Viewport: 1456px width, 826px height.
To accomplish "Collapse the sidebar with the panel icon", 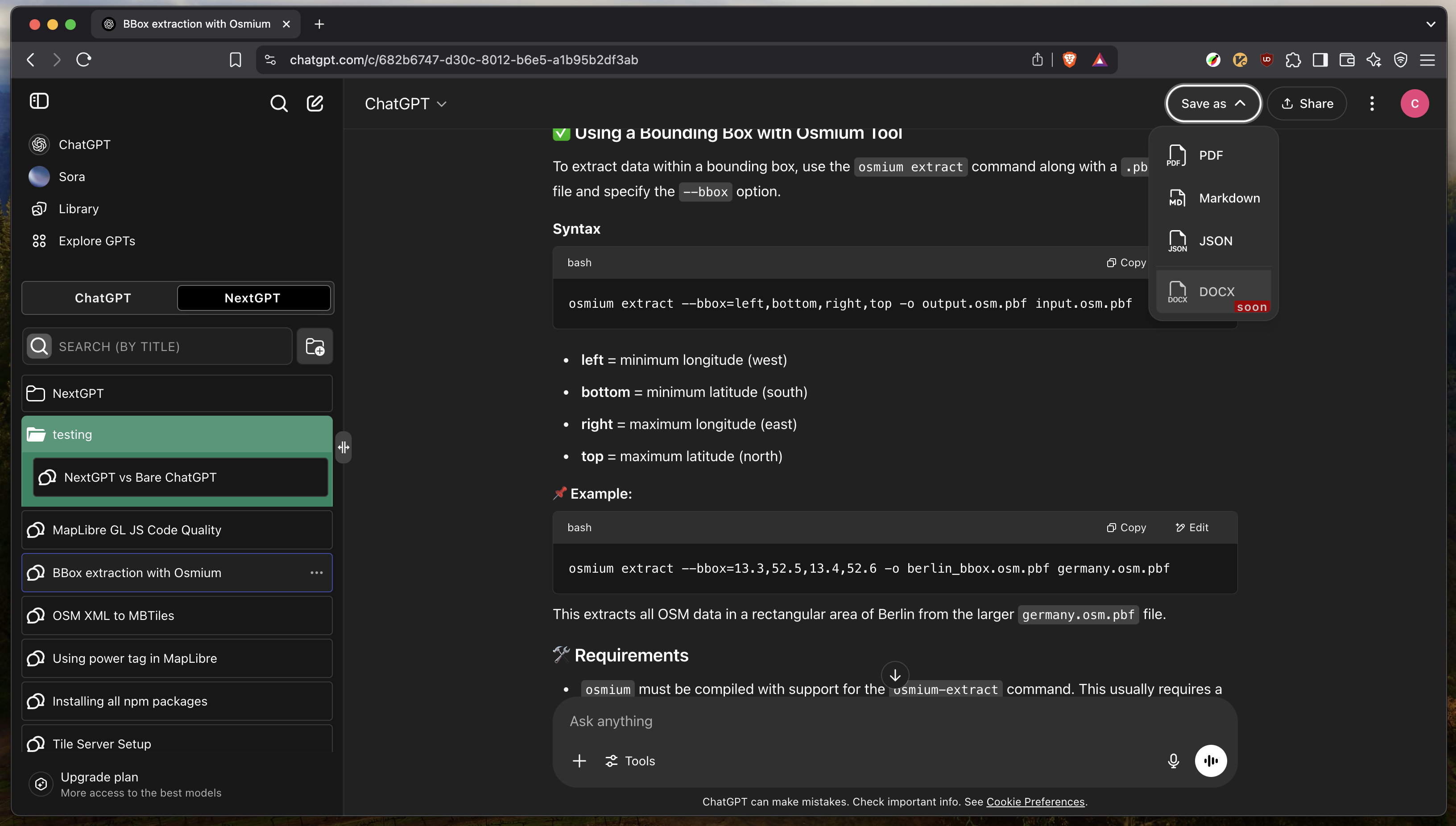I will tap(39, 101).
